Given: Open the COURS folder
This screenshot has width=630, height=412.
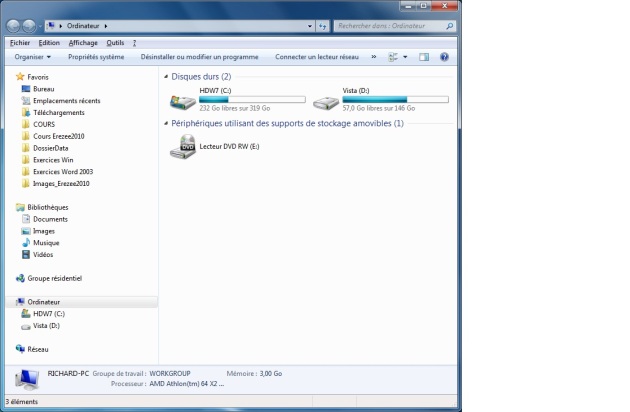Looking at the screenshot, I should tap(38, 124).
